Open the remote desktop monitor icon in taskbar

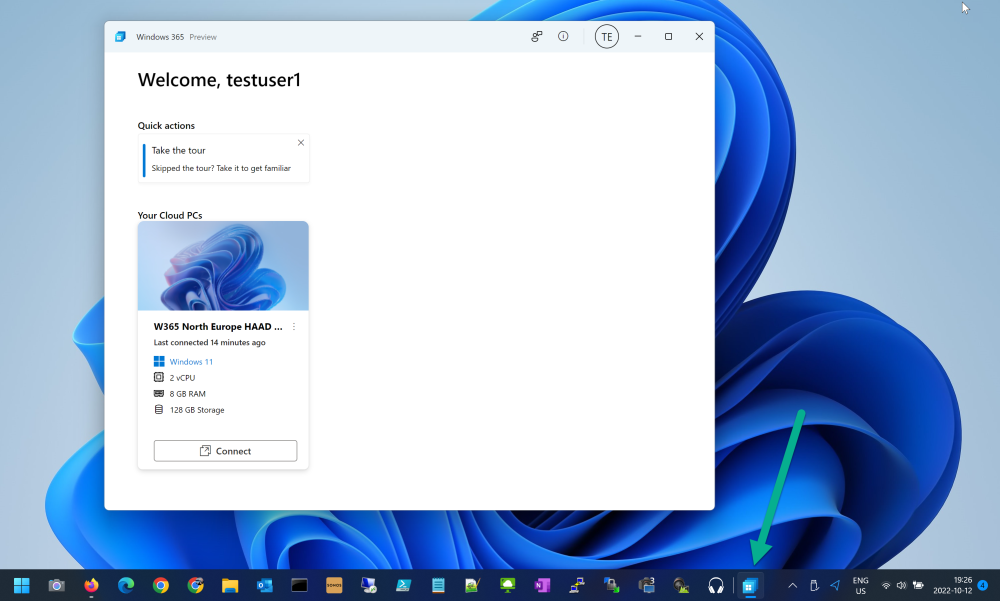coord(369,585)
